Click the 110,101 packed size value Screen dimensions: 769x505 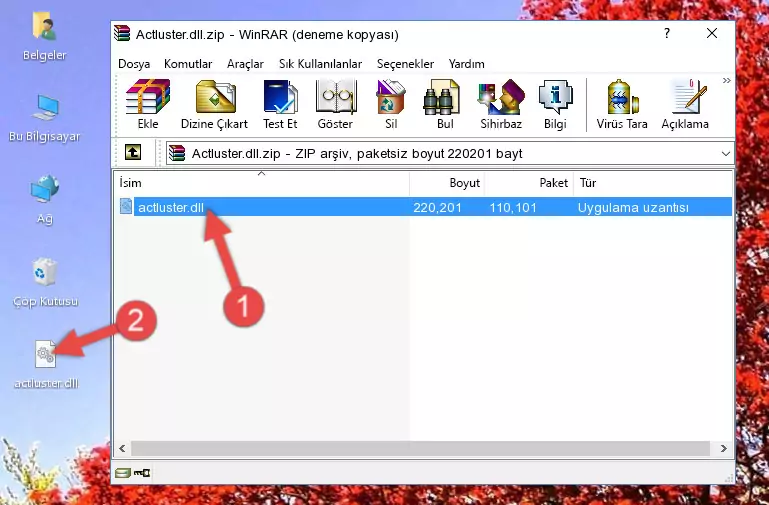click(513, 207)
